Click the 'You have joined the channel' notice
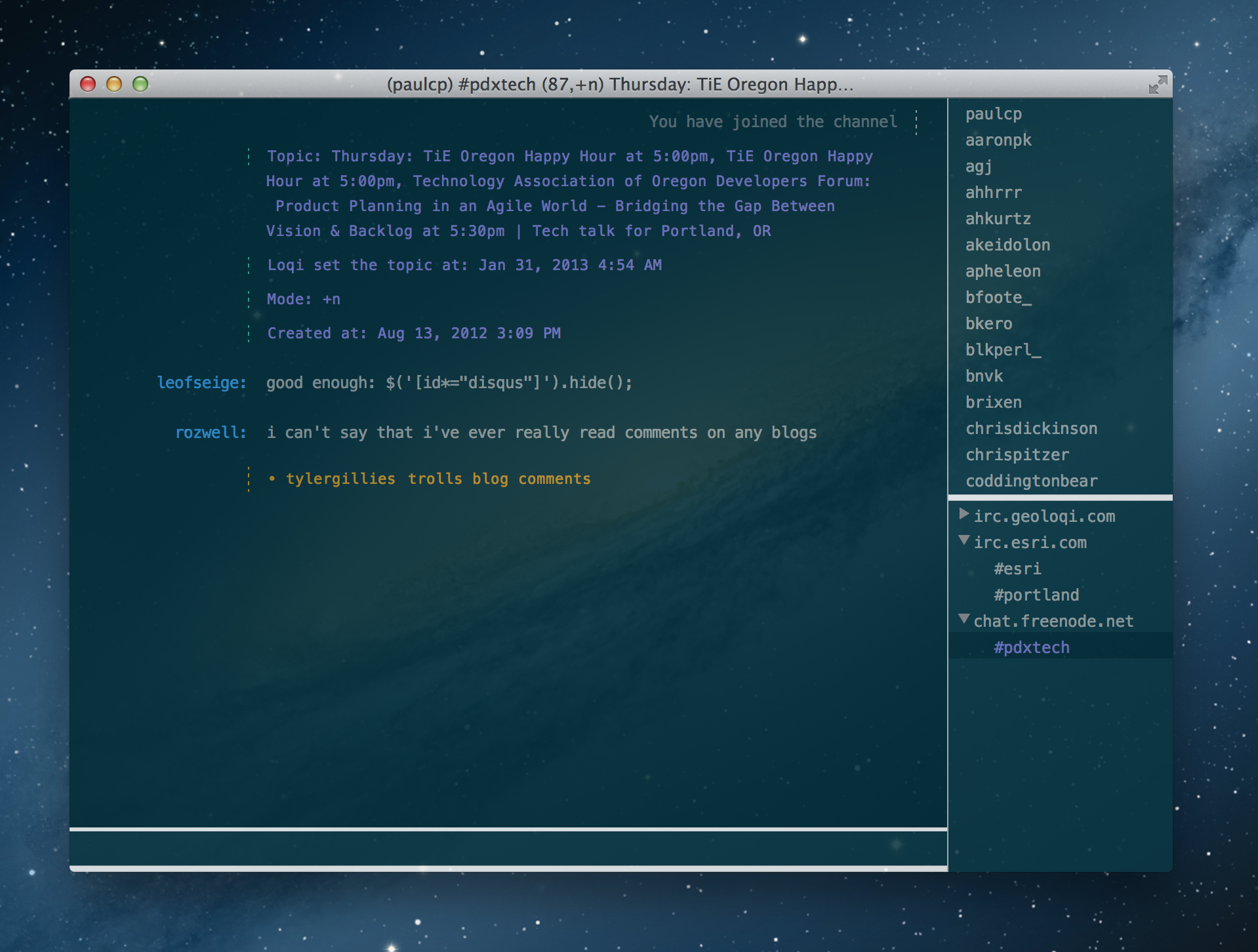This screenshot has height=952, width=1258. tap(773, 122)
